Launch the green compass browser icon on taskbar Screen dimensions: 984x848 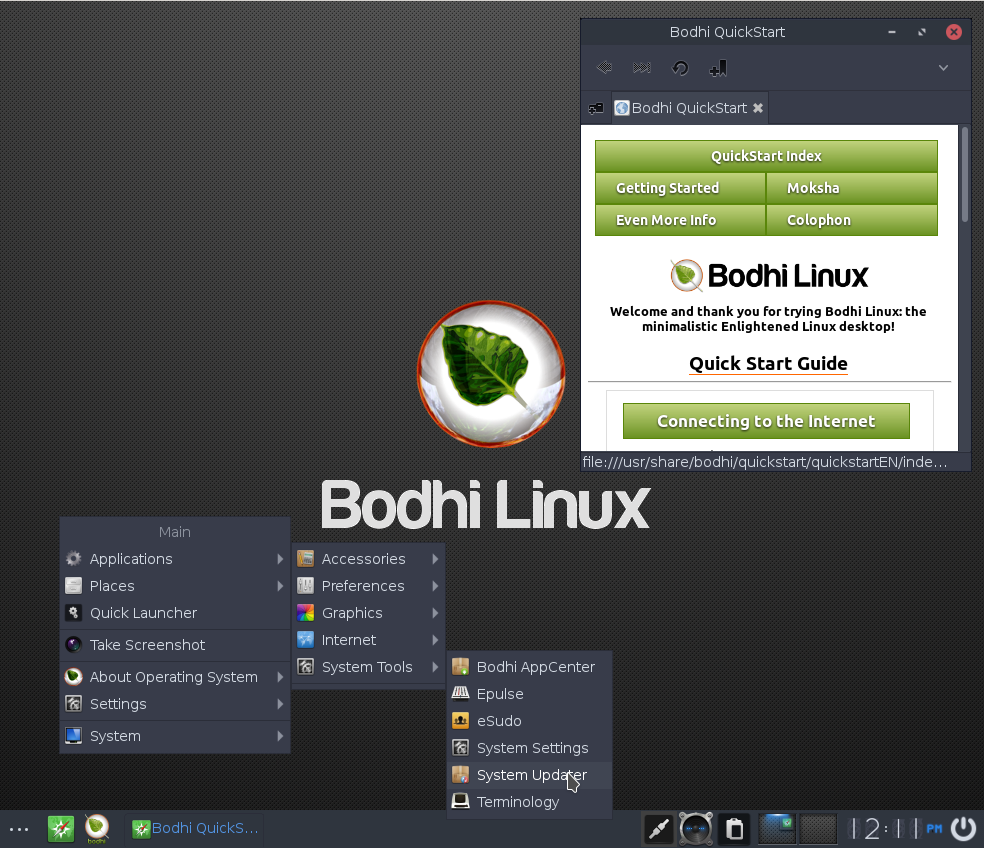(x=61, y=829)
